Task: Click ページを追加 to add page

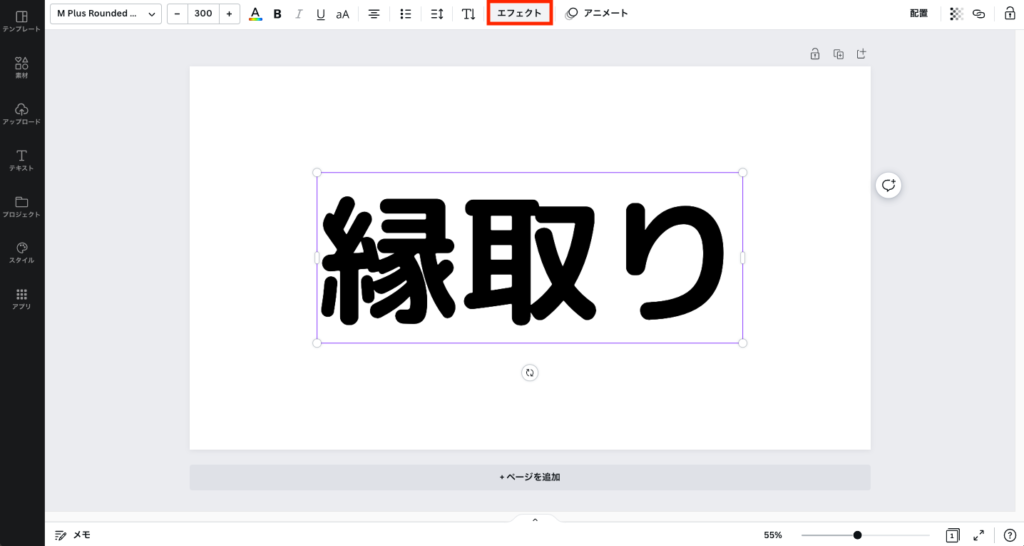Action: [x=530, y=477]
